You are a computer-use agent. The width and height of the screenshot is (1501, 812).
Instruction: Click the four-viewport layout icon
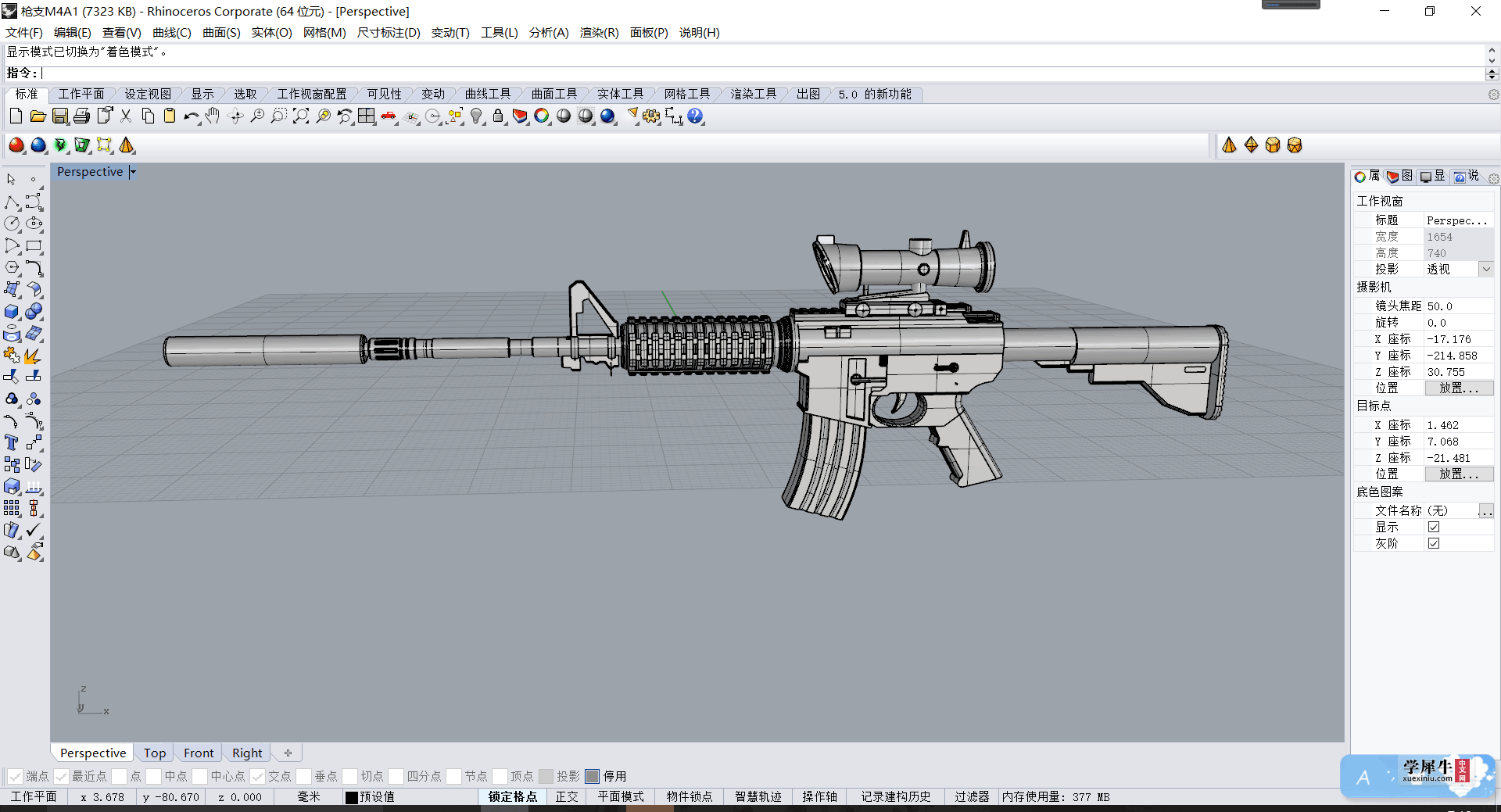tap(366, 116)
